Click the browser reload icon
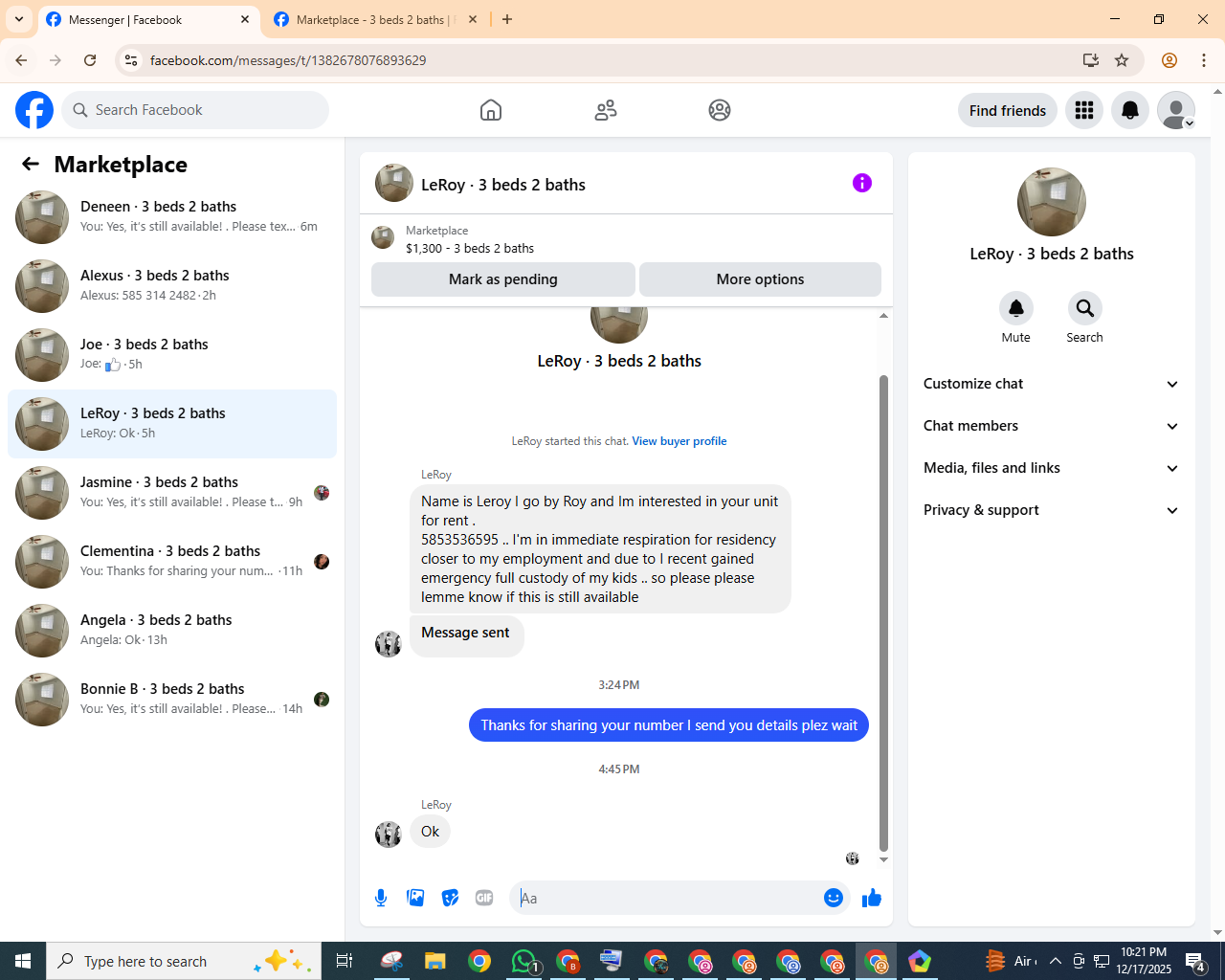 point(90,60)
